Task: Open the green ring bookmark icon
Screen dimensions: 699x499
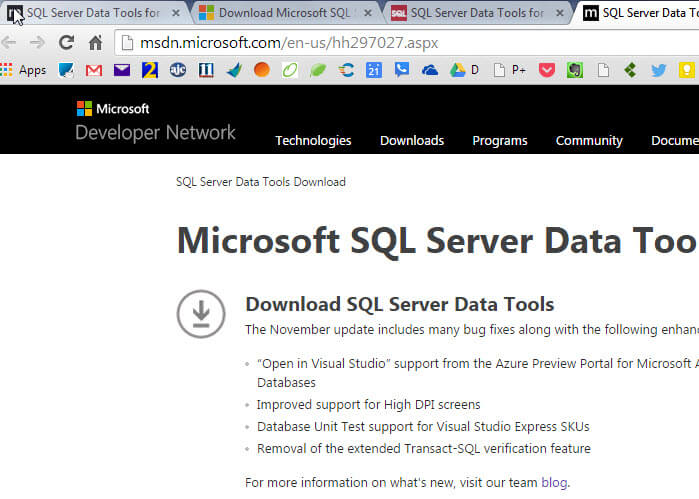Action: 290,70
